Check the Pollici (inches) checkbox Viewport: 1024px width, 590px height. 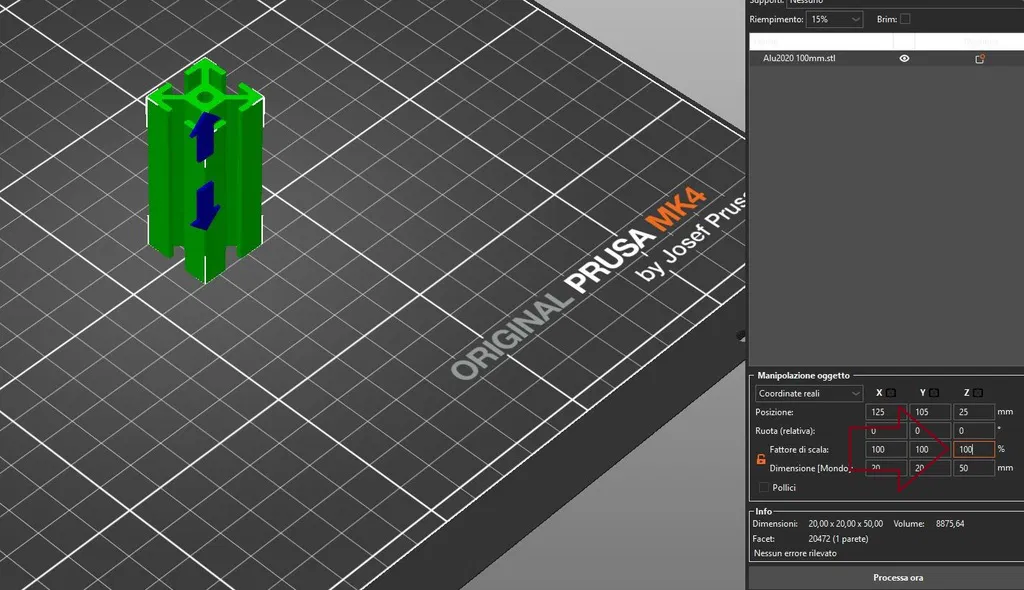763,487
